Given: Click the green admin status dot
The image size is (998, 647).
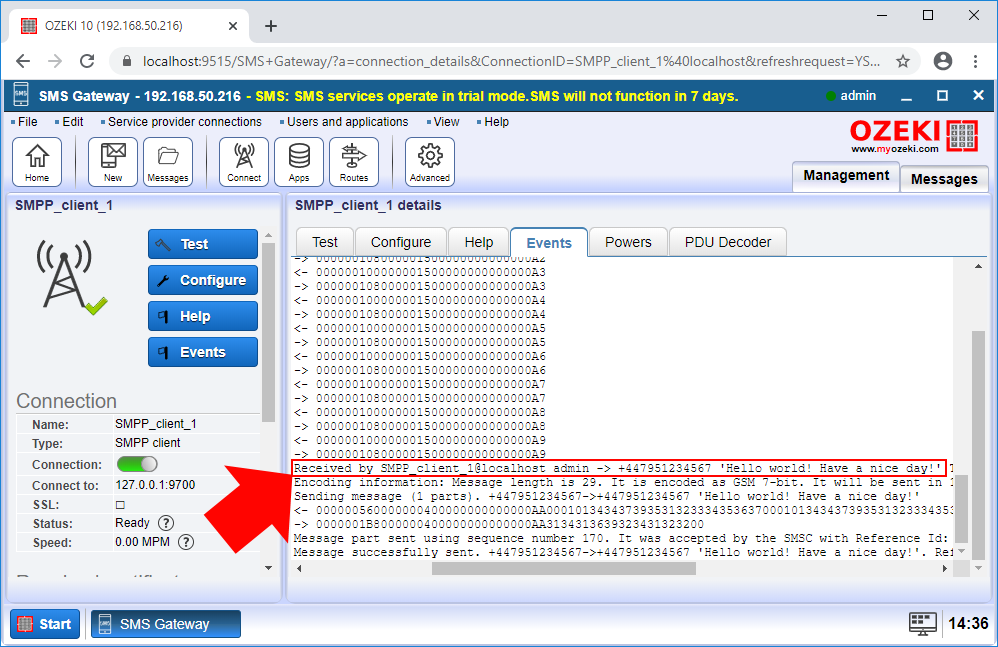Looking at the screenshot, I should 830,96.
